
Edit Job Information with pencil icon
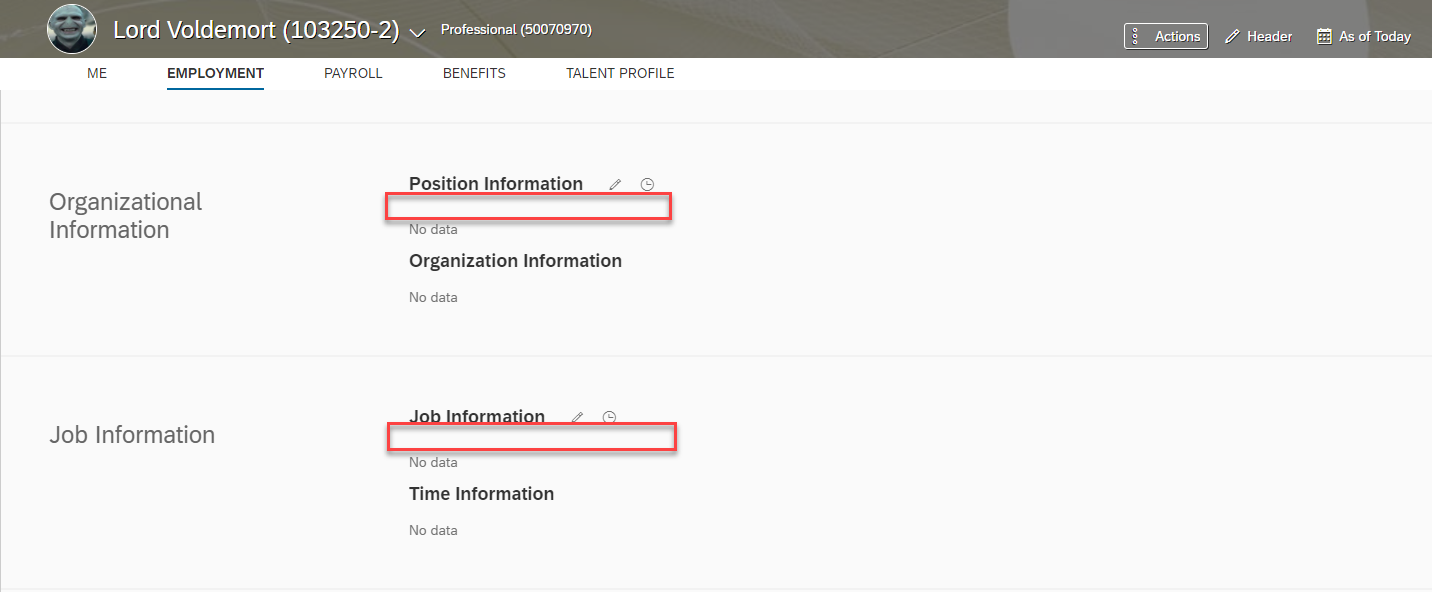coord(577,417)
